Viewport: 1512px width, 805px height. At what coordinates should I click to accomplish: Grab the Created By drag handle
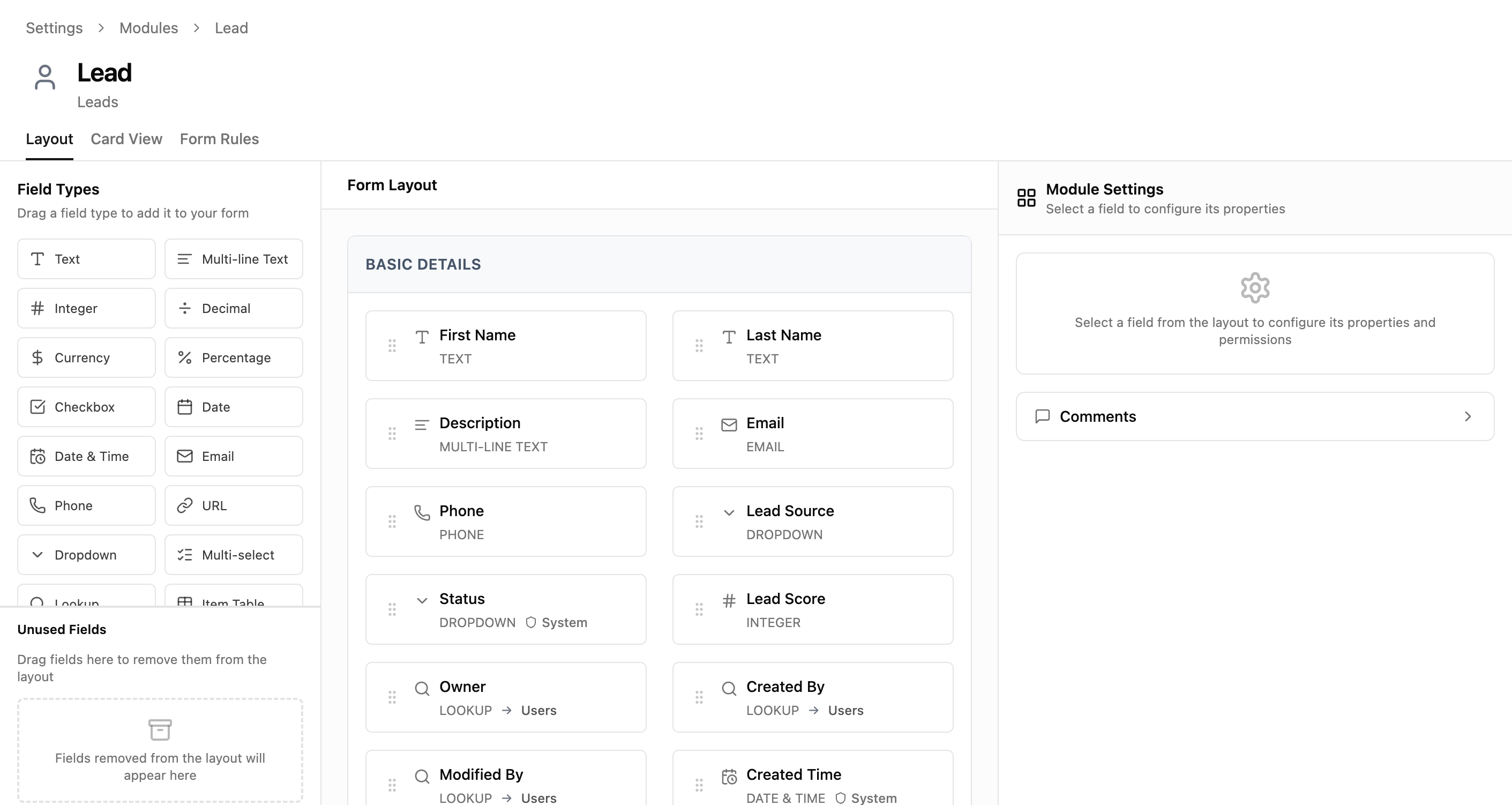[x=699, y=698]
